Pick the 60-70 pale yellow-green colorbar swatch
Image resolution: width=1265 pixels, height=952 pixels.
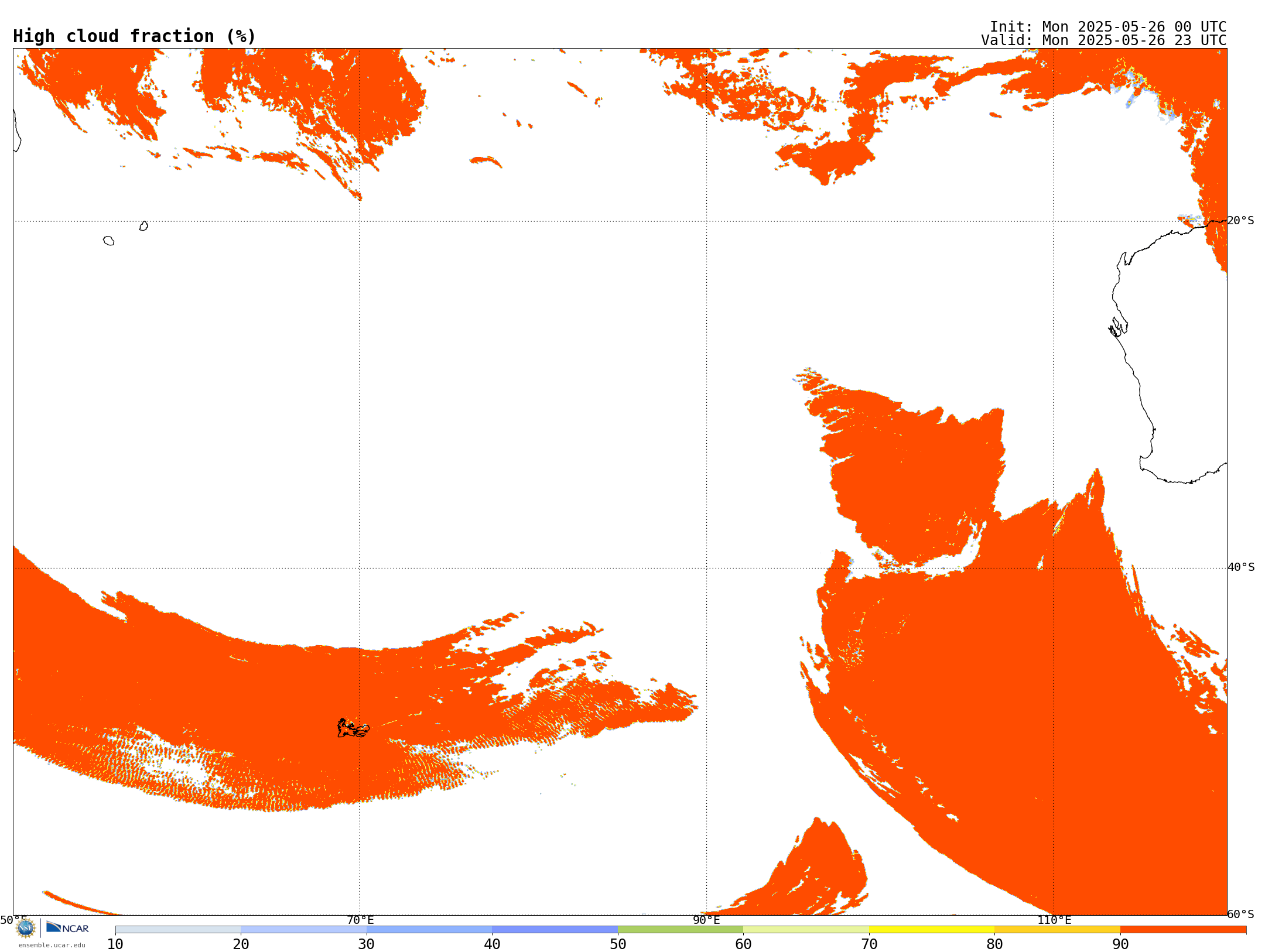(806, 930)
